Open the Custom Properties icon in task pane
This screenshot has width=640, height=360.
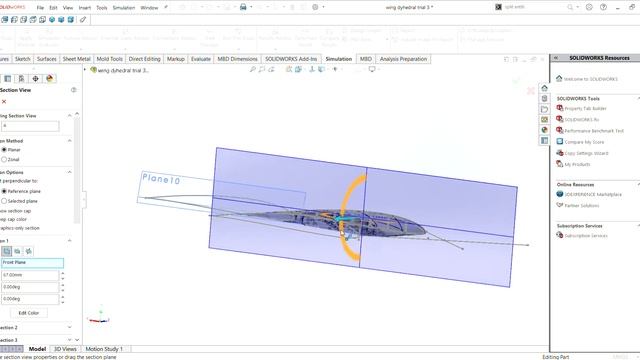point(544,140)
